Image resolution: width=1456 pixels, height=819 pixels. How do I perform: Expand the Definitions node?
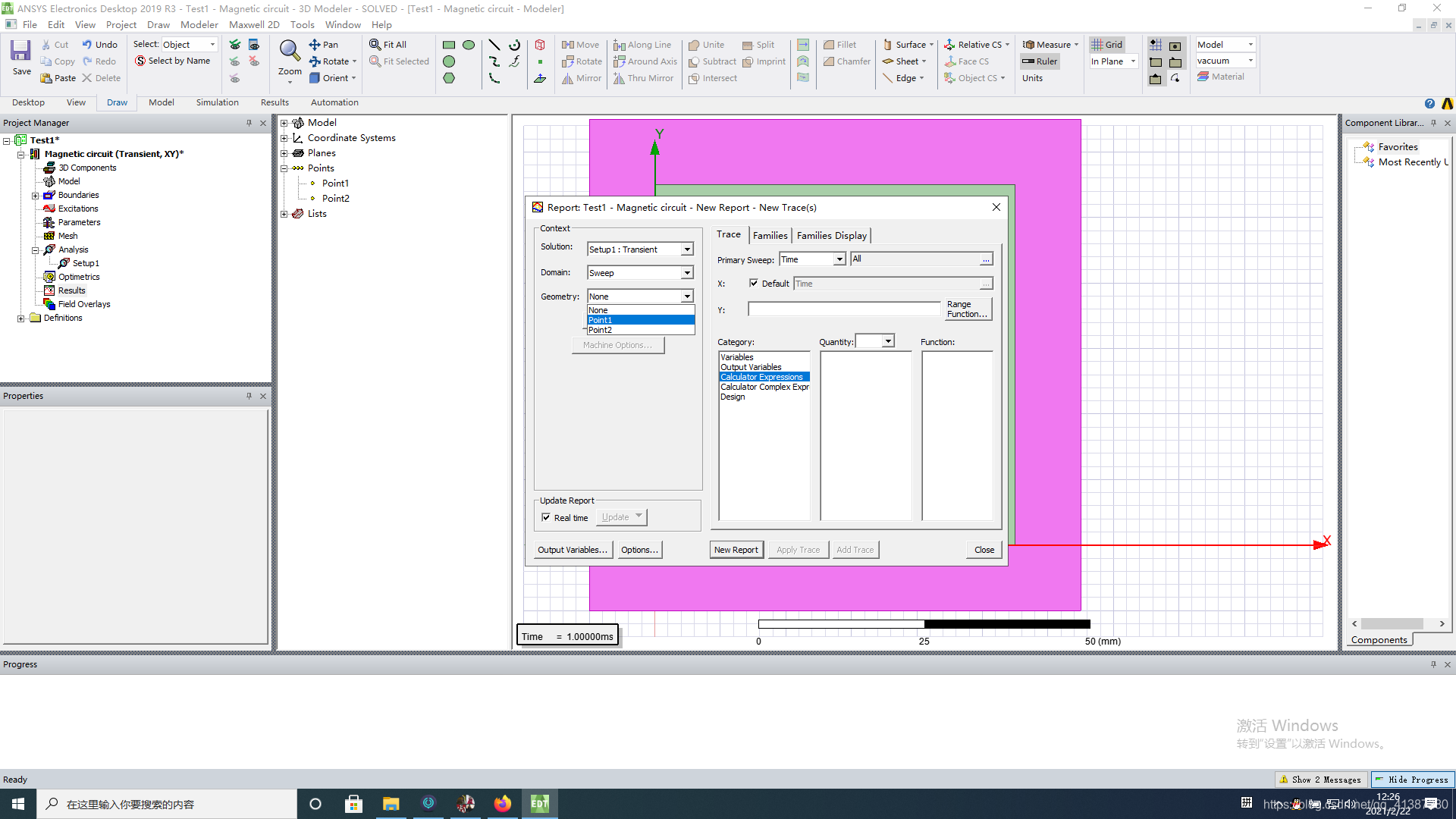click(x=20, y=318)
